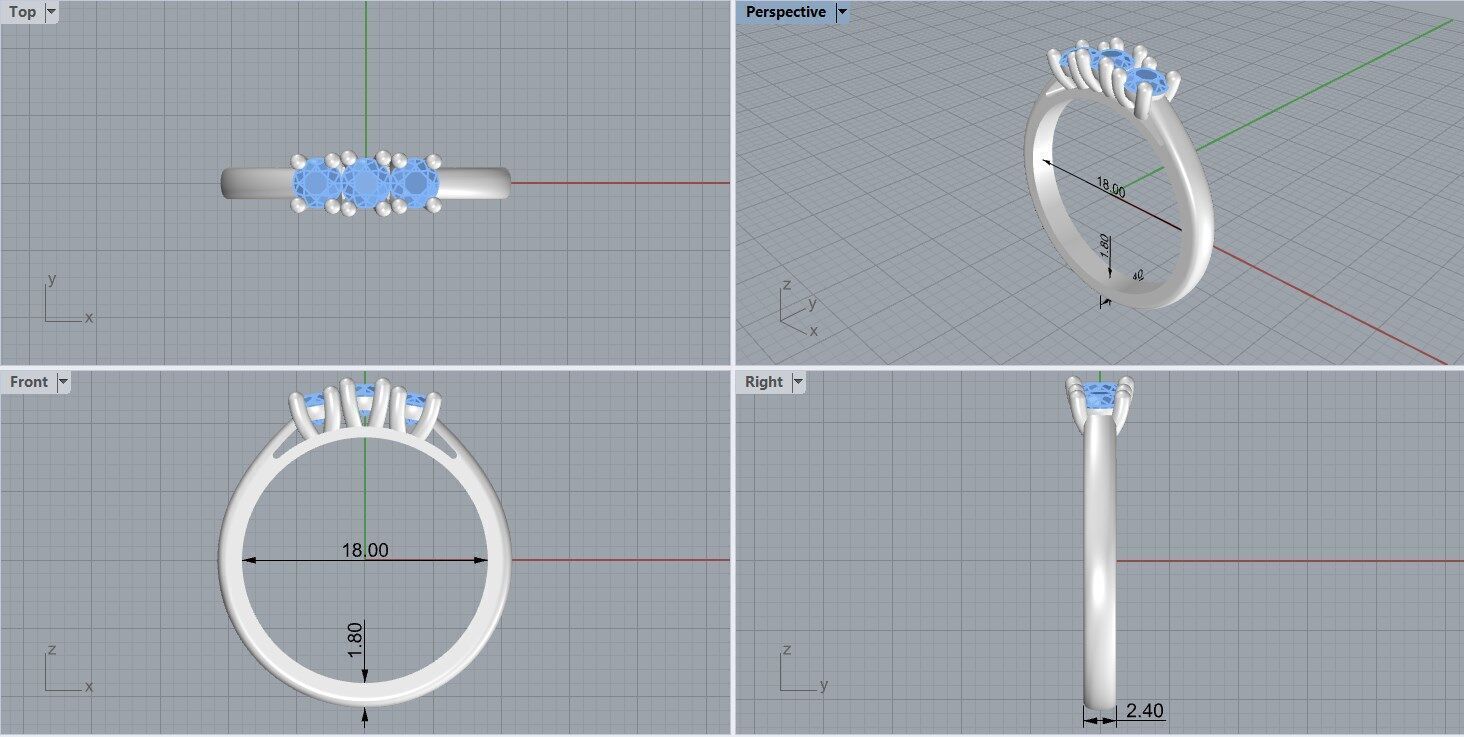Select the 1.80 dimension in Perspective view
Screen dimensions: 1464x737
[1104, 247]
